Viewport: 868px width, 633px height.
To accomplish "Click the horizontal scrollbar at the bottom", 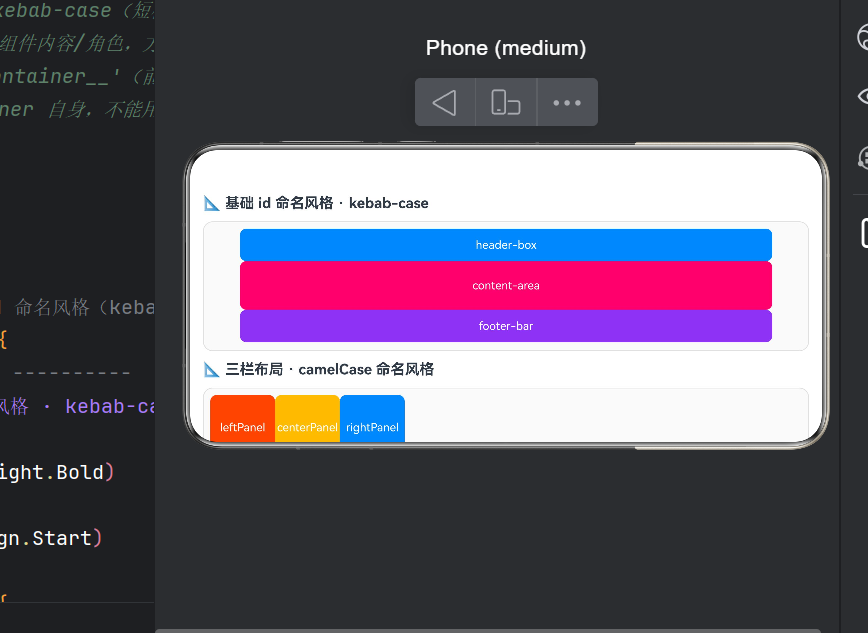I will coord(487,631).
